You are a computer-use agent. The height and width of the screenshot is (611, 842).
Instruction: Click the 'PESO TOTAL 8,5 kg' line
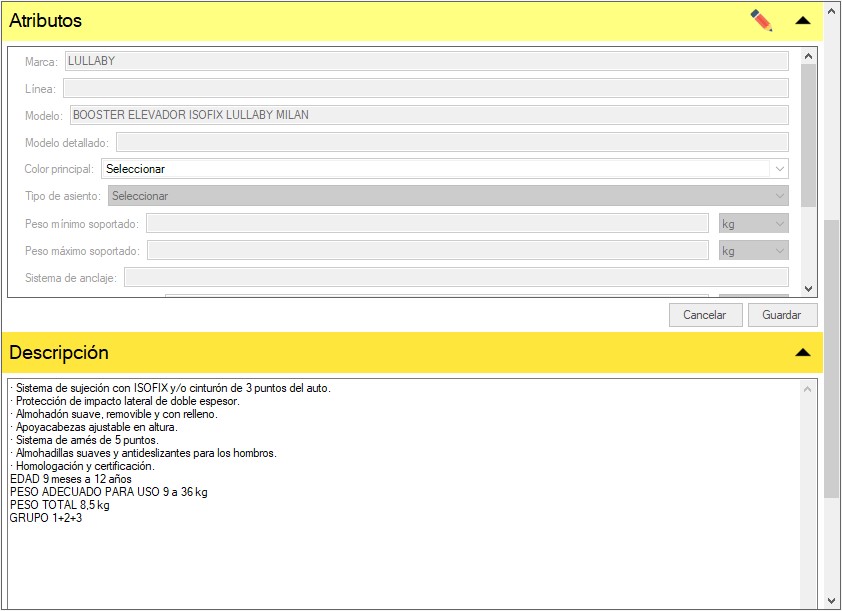(60, 504)
